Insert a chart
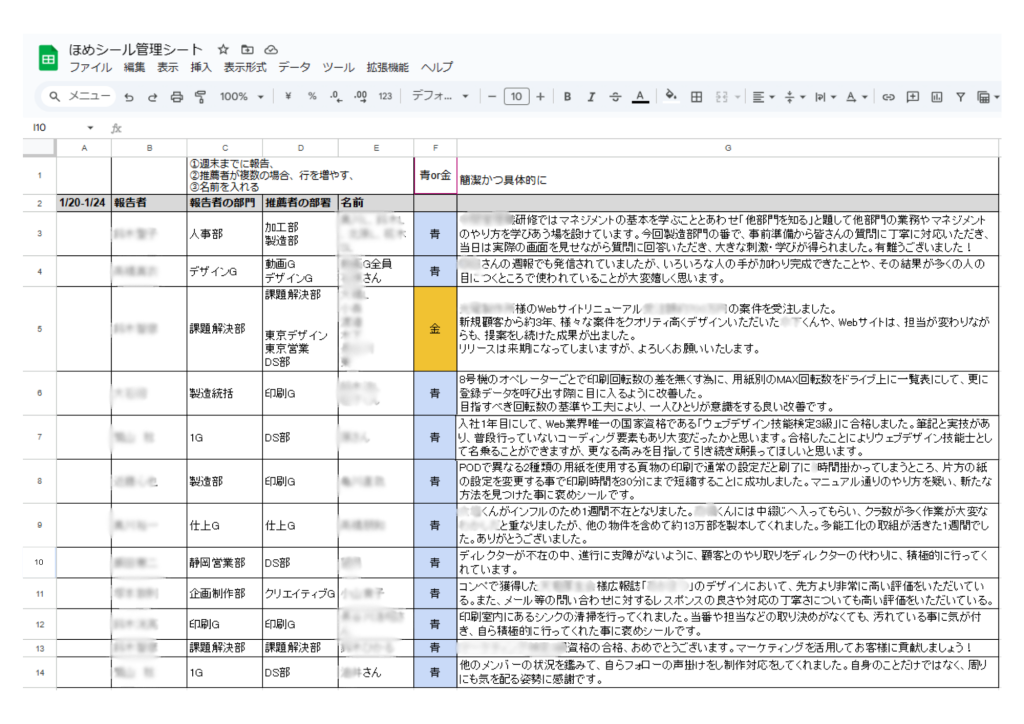The width and height of the screenshot is (1024, 724). pyautogui.click(x=936, y=97)
